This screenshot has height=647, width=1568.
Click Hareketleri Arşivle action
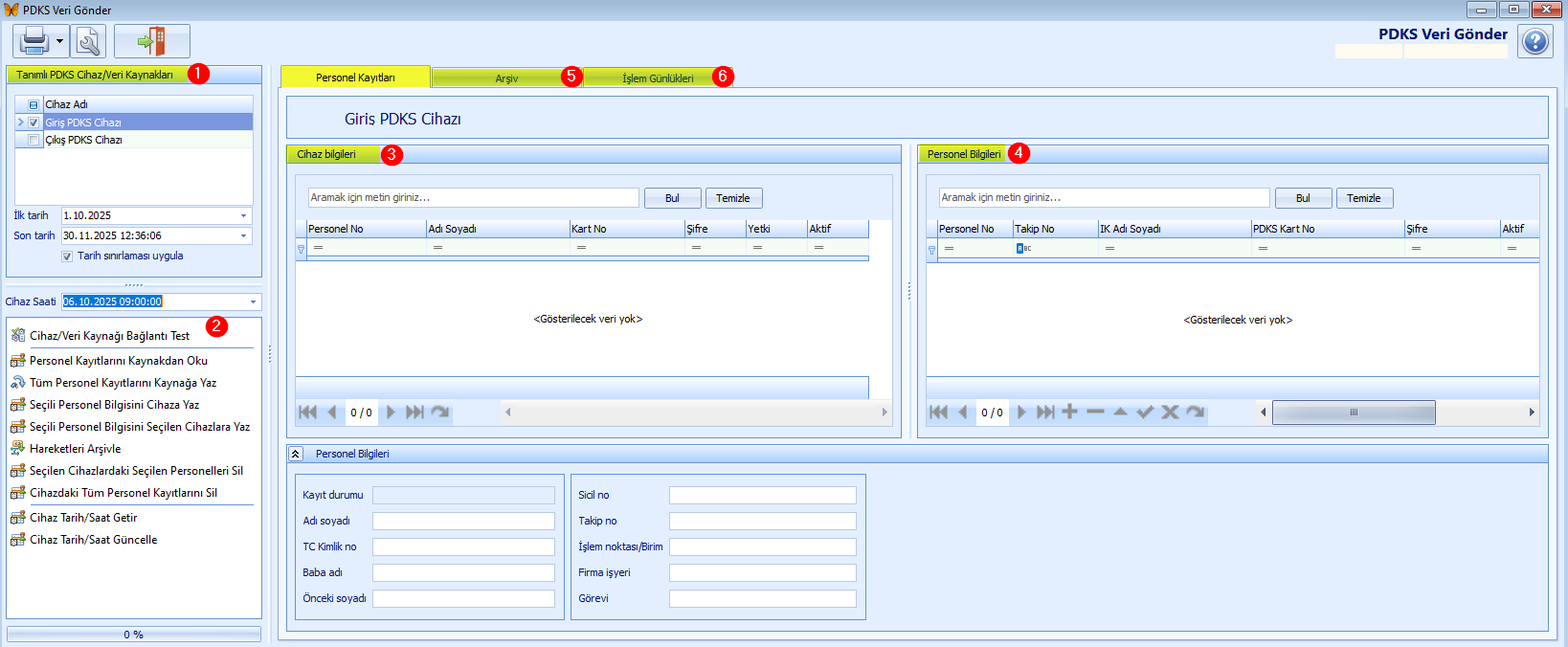(75, 449)
